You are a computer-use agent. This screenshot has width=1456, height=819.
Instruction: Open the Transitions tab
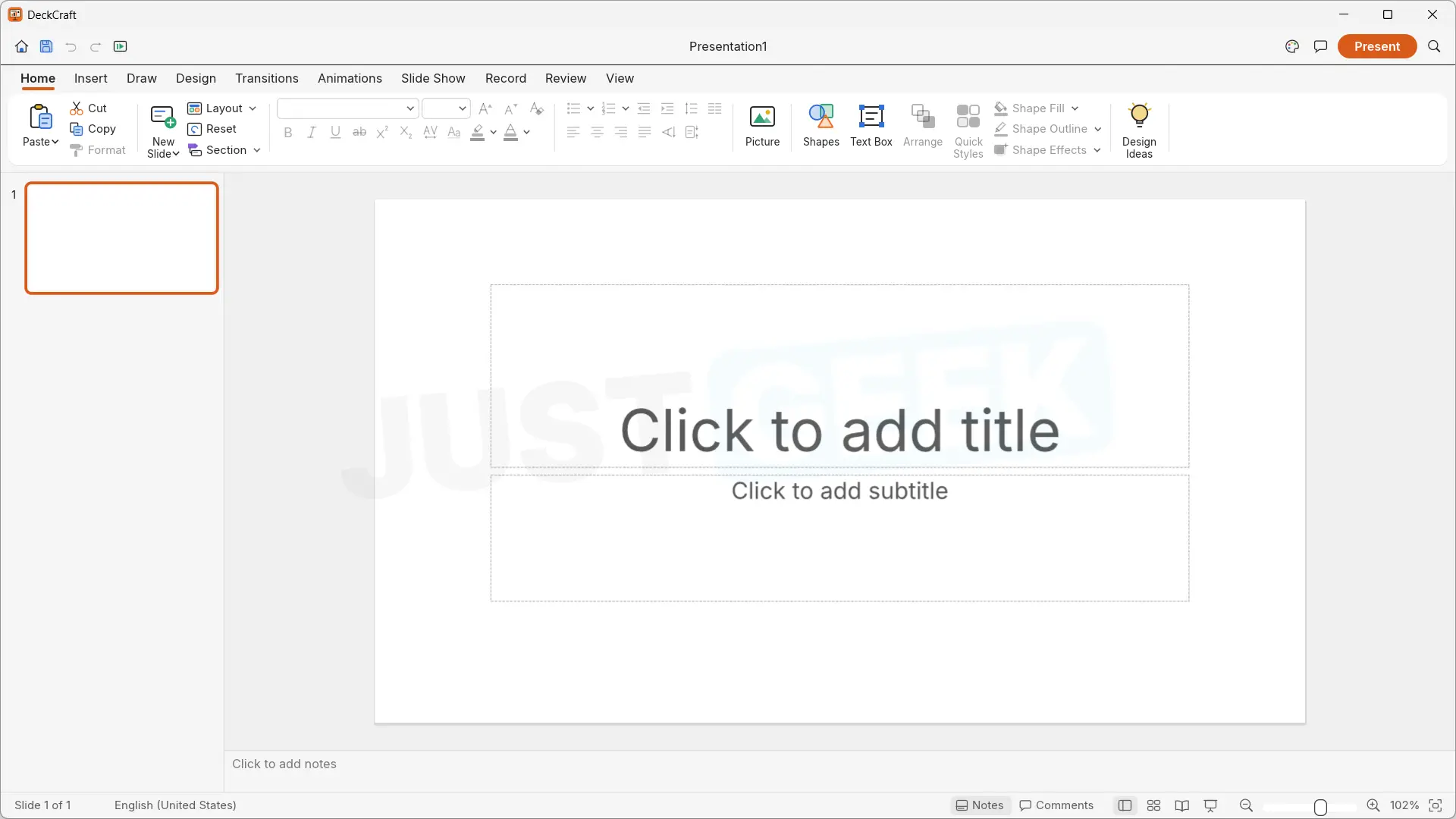click(267, 78)
